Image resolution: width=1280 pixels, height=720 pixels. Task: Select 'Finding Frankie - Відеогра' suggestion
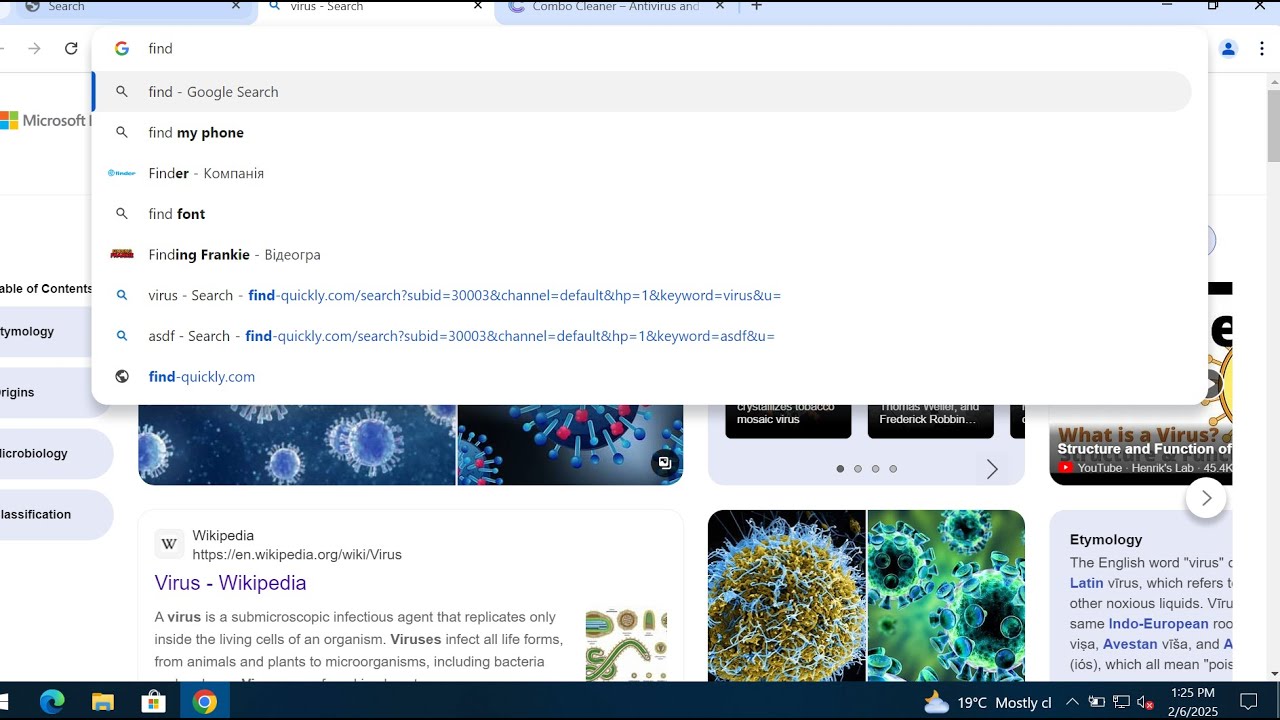click(642, 255)
